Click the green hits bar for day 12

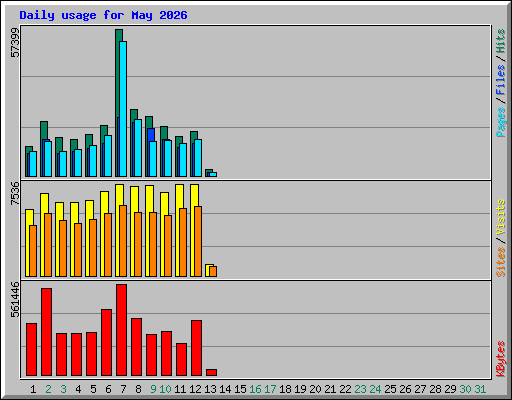(x=194, y=135)
